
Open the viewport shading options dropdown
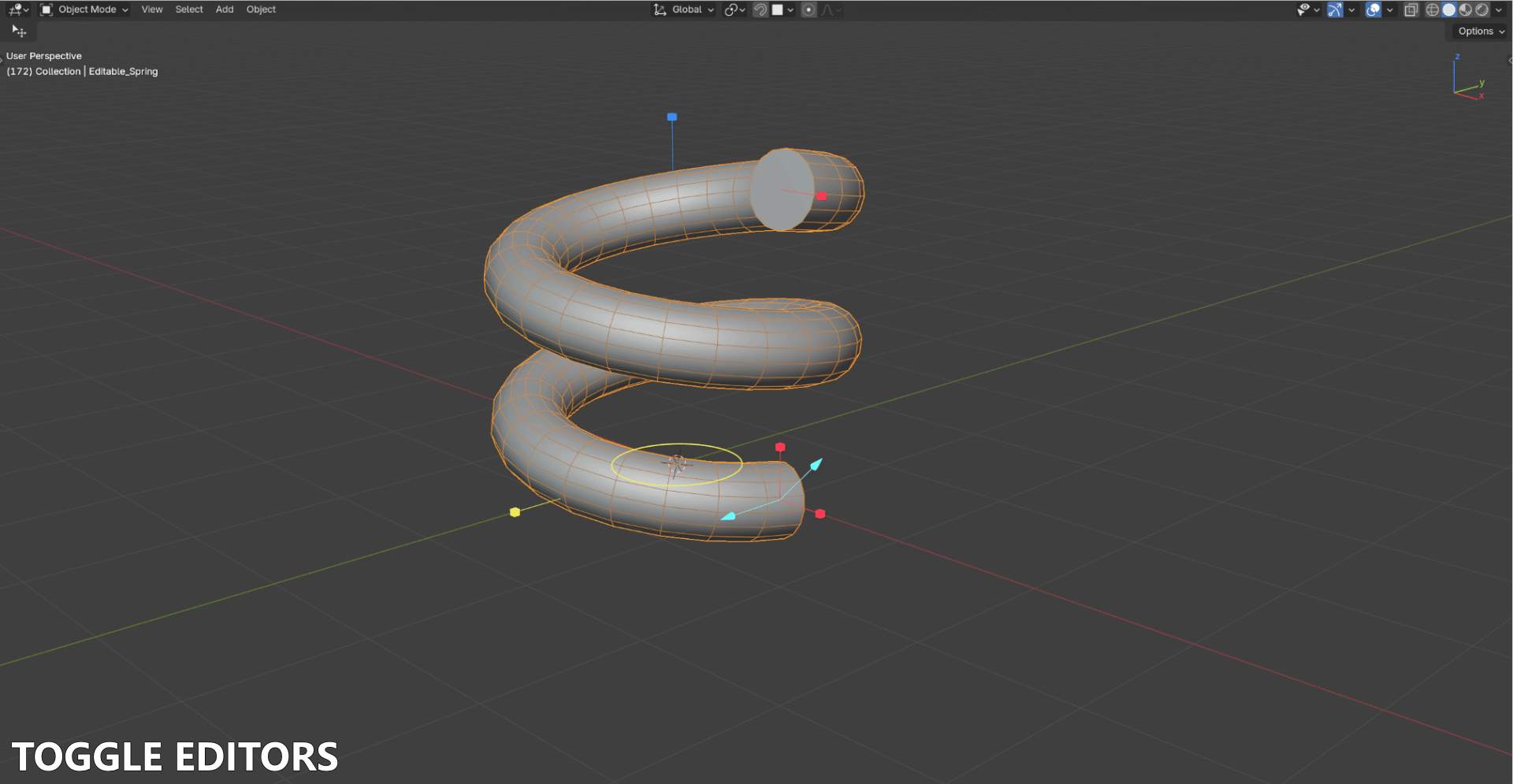(1499, 9)
